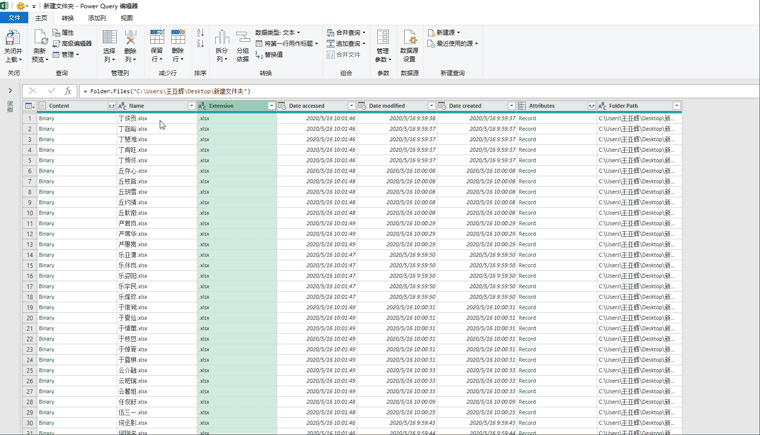Image resolution: width=760 pixels, height=435 pixels.
Task: Click the data type icon of the Date accessed column
Action: [x=282, y=106]
